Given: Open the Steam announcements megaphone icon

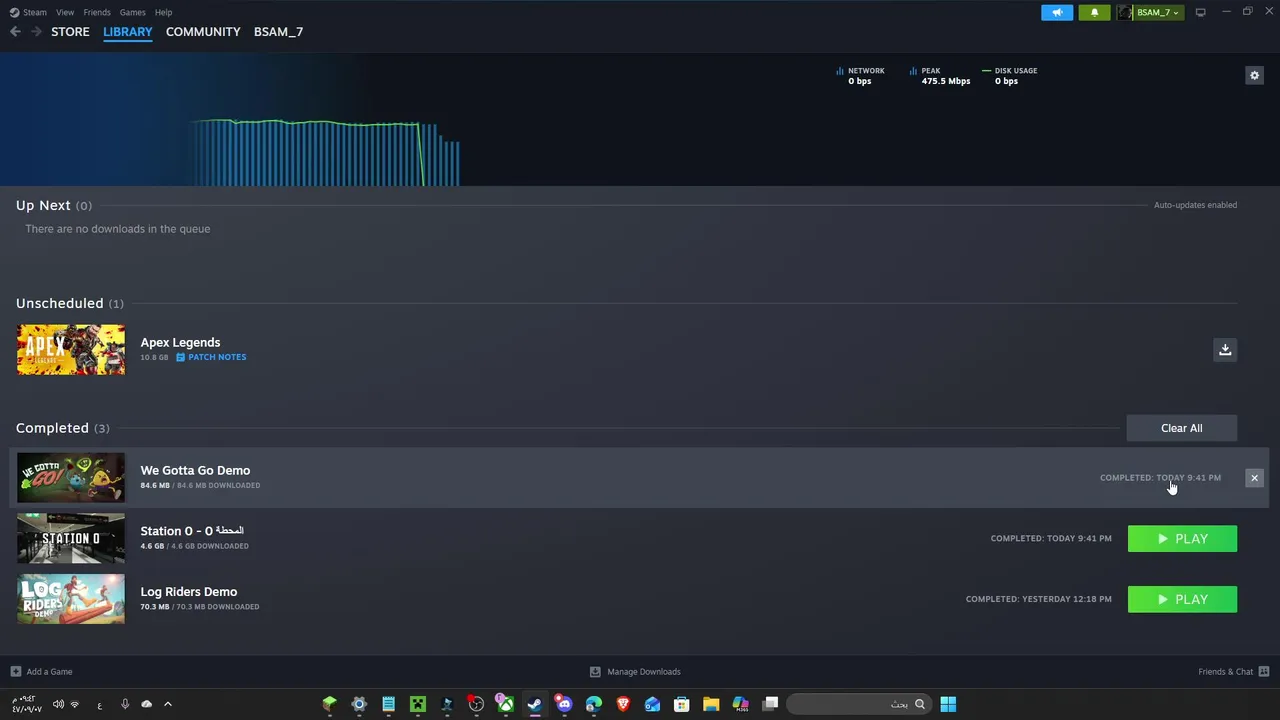Looking at the screenshot, I should click(x=1057, y=12).
